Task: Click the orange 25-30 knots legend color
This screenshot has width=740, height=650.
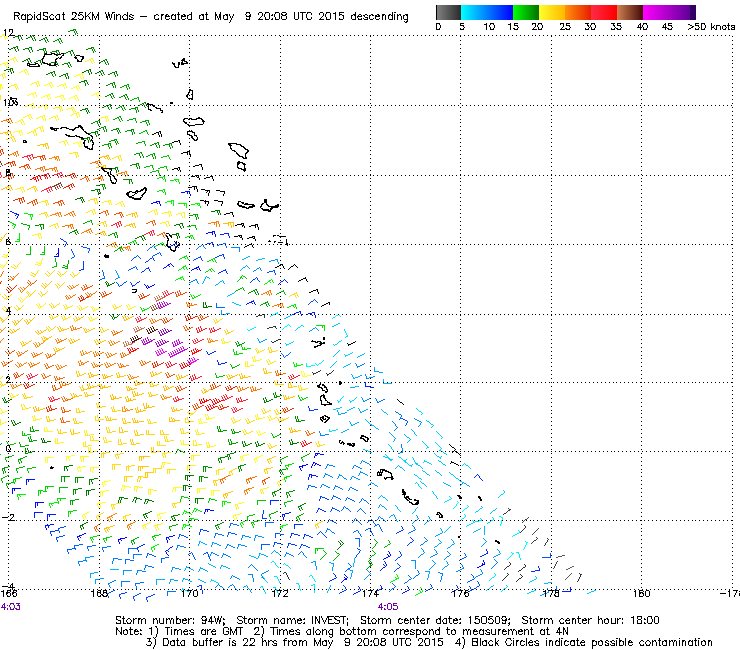Action: [x=578, y=12]
